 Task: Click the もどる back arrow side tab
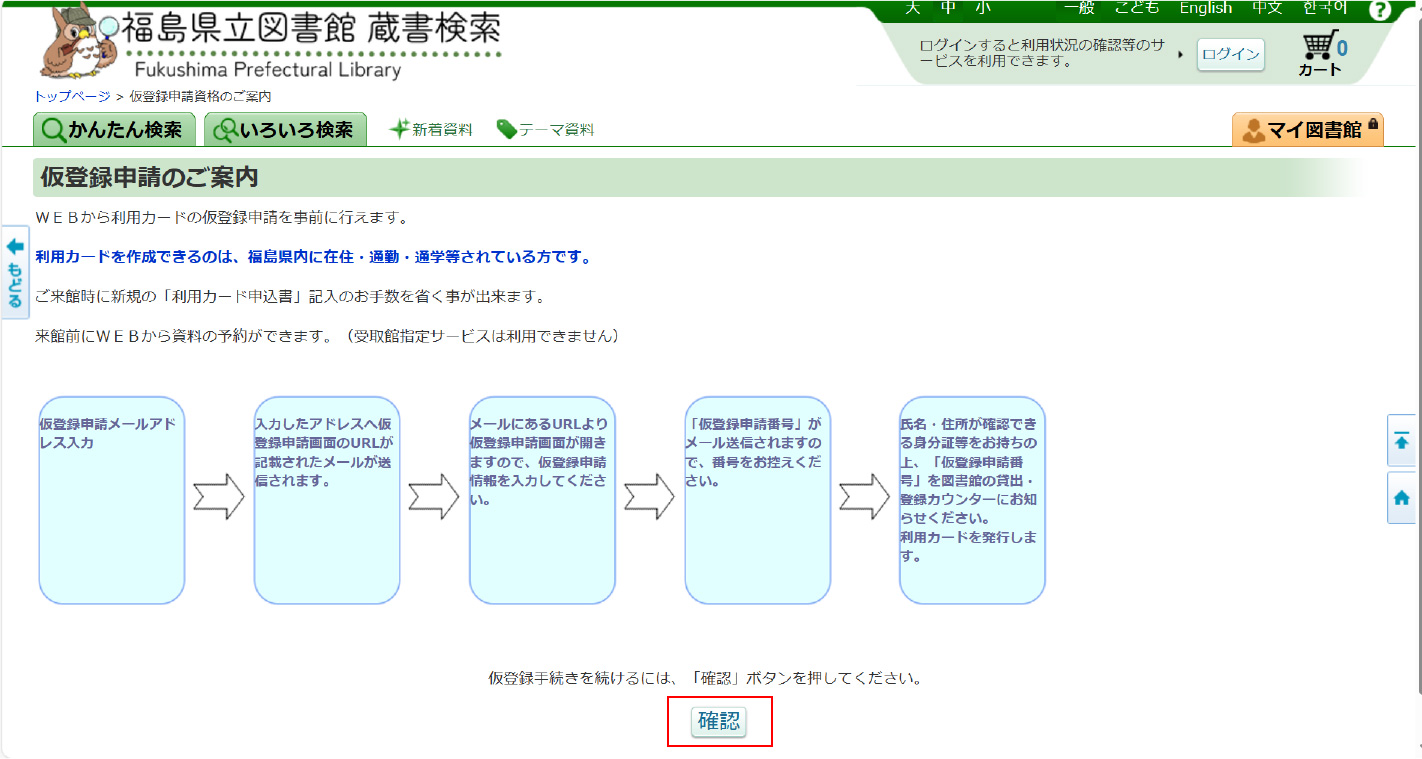15,273
